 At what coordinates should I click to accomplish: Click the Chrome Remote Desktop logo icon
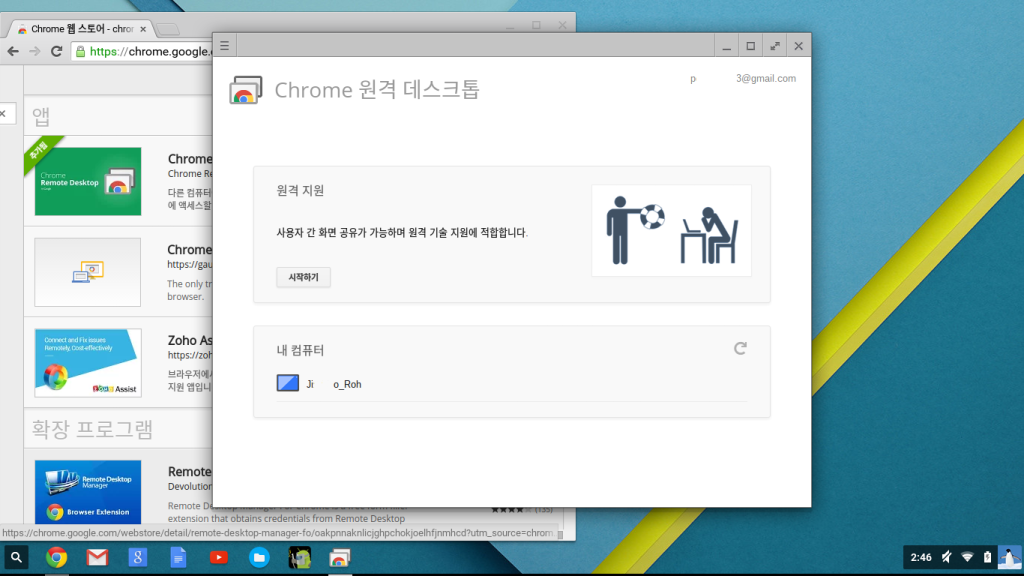246,90
